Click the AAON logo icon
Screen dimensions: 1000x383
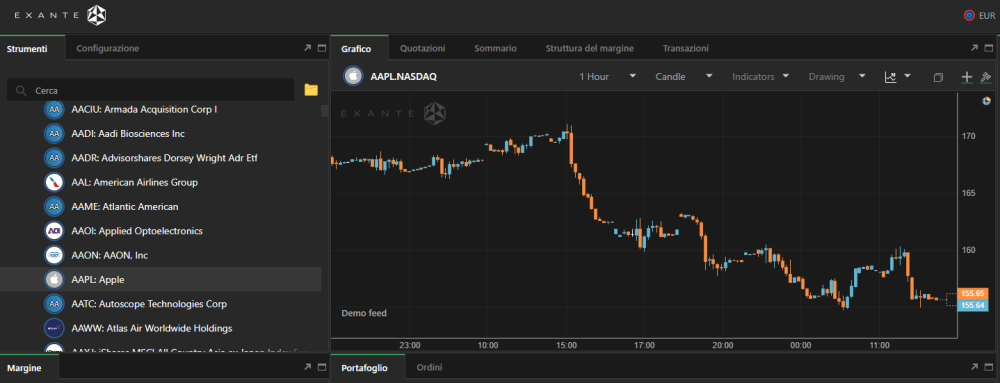(54, 255)
